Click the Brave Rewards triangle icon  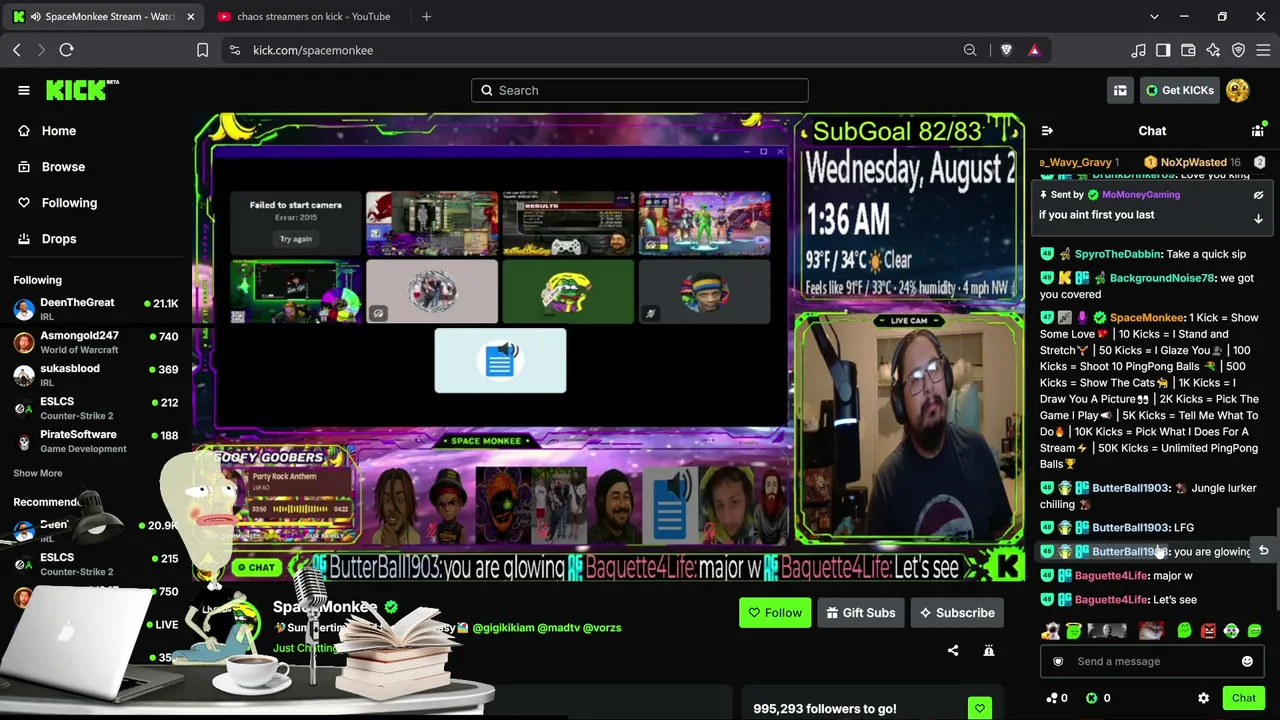click(1034, 50)
